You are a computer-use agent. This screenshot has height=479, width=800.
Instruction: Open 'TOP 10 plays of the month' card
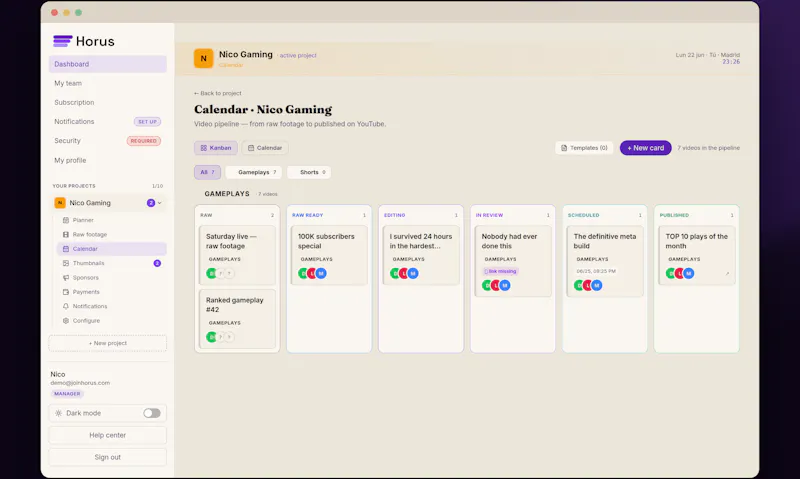point(696,255)
